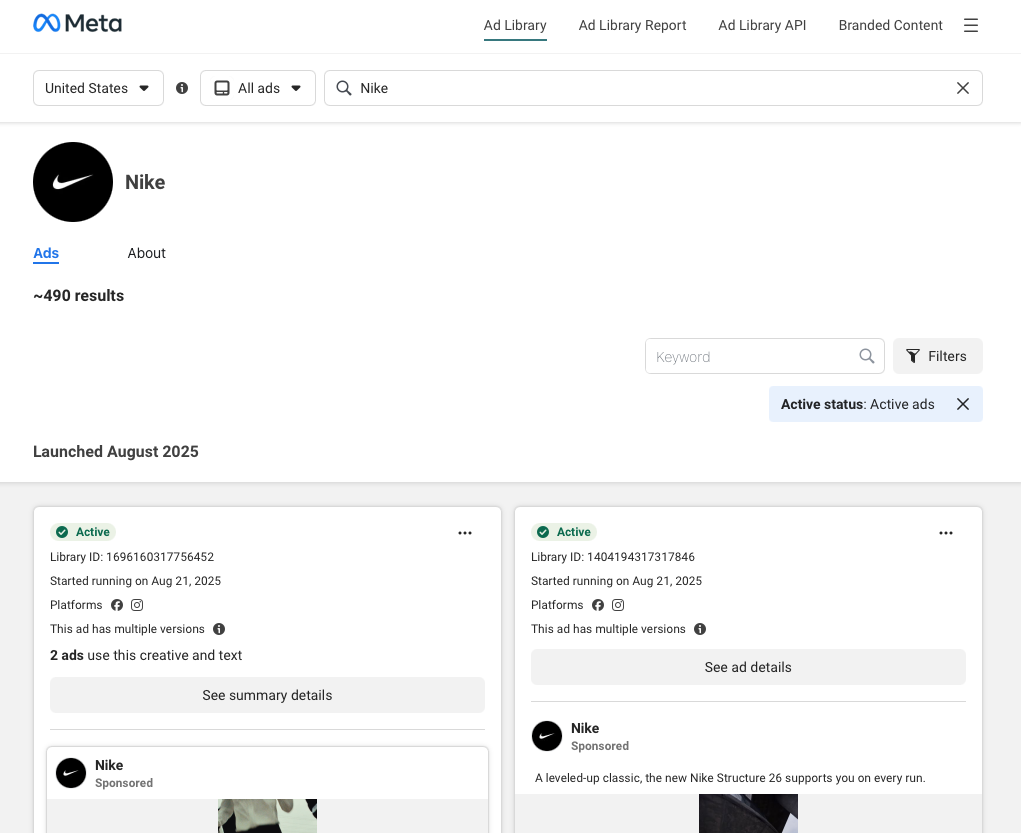Screen dimensions: 1021x833
Task: Click Active checkmark badge on second ad
Action: 564,532
